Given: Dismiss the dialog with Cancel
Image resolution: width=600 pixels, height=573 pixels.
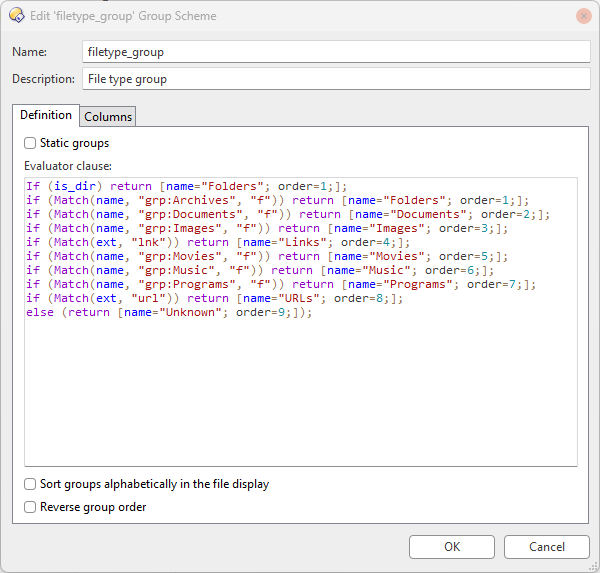Looking at the screenshot, I should 546,547.
